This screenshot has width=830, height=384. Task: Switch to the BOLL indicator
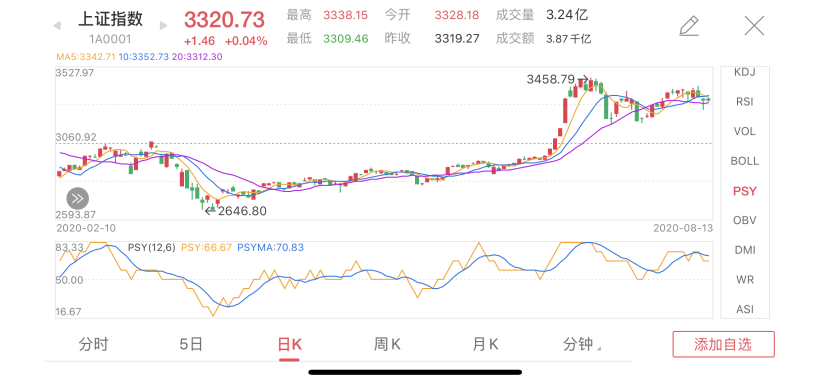pos(745,161)
